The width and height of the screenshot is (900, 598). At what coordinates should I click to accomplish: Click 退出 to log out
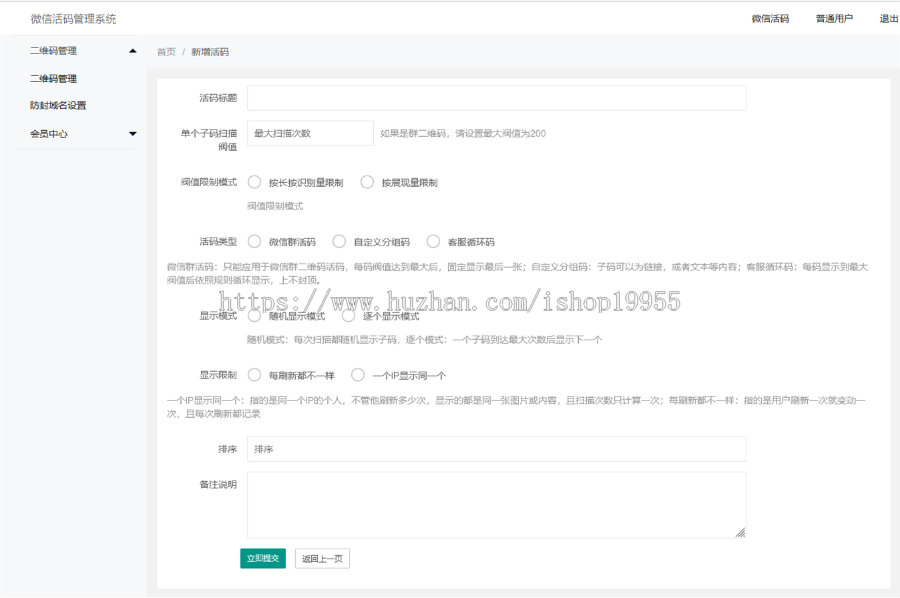888,19
